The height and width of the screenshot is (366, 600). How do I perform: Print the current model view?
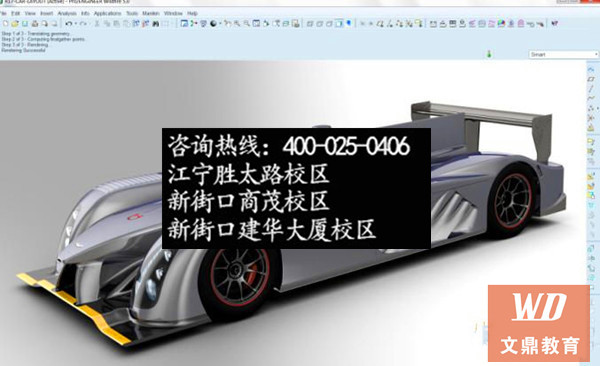35,24
